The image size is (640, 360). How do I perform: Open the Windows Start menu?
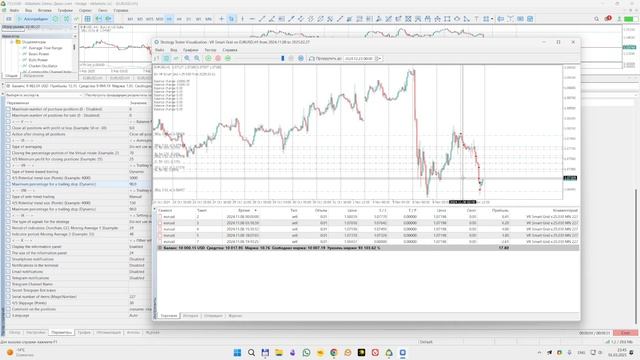(237, 353)
